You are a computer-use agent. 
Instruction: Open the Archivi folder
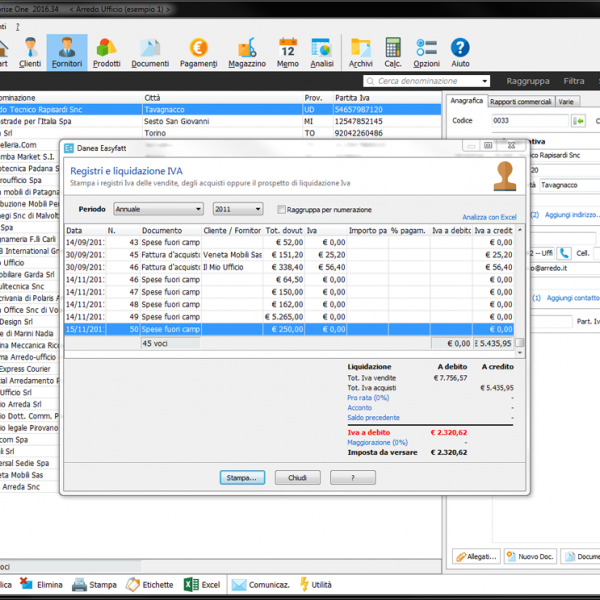pyautogui.click(x=360, y=52)
